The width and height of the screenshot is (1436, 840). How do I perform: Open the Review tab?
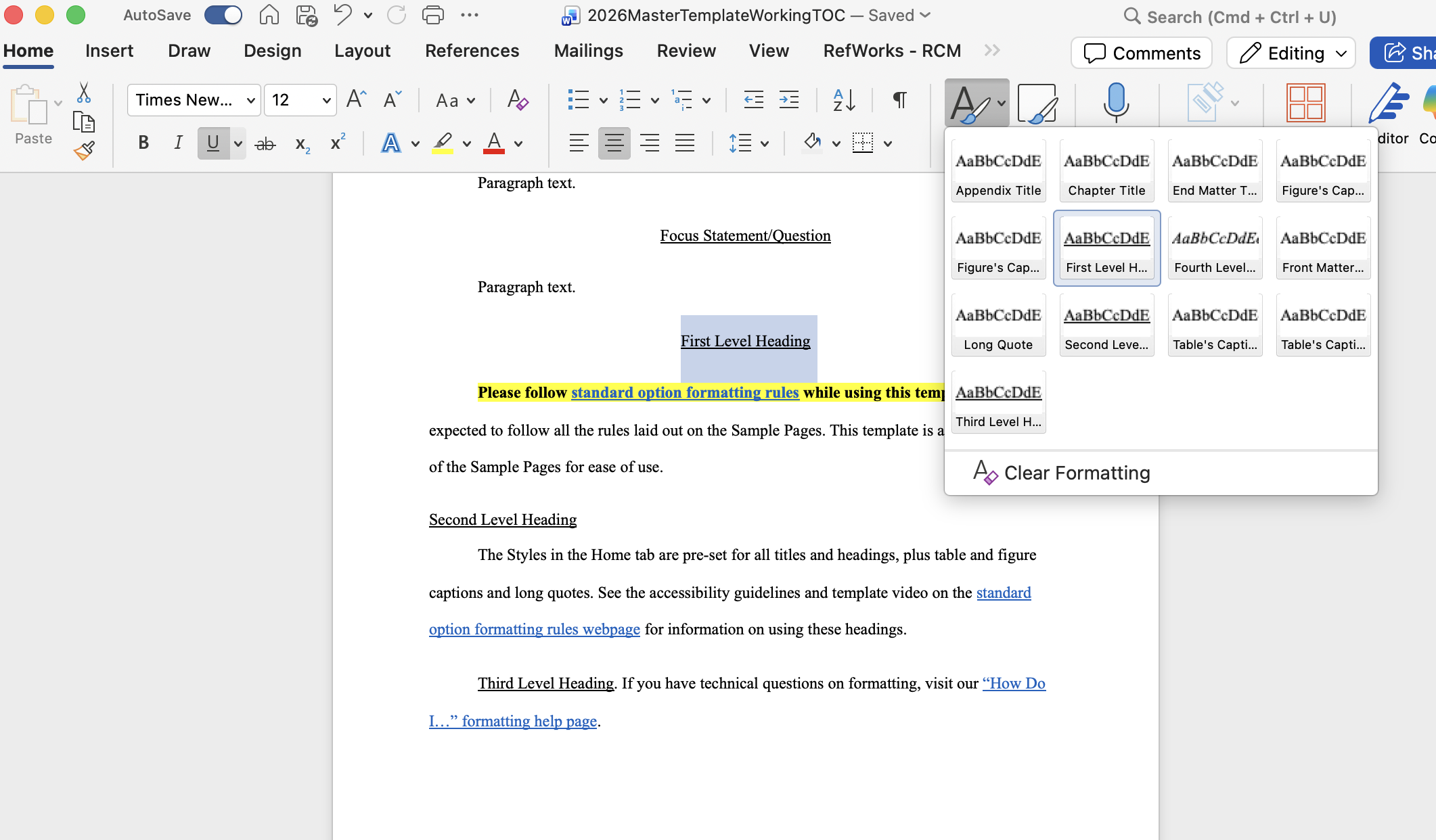click(x=686, y=50)
